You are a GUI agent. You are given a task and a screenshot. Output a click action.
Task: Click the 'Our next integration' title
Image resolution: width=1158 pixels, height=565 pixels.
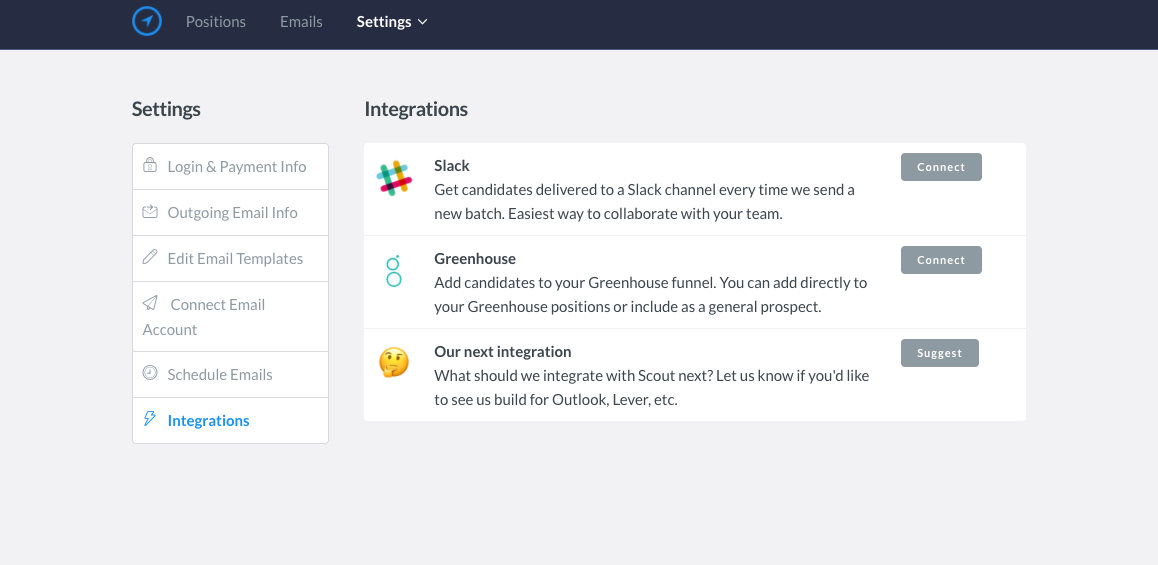(x=503, y=352)
